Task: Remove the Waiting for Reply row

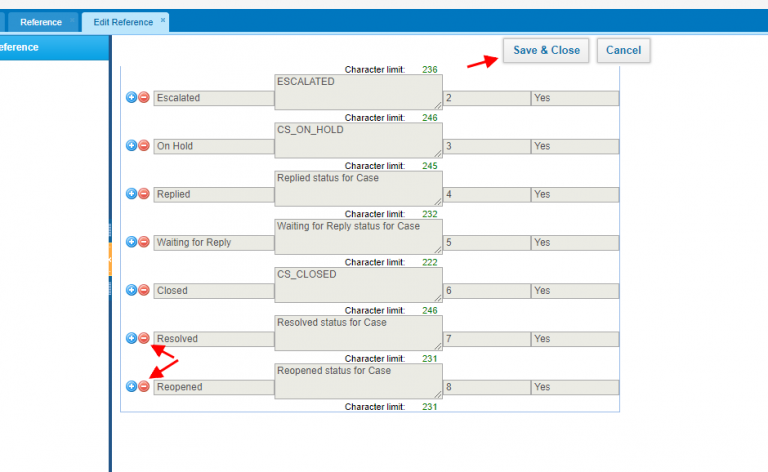Action: pos(144,242)
